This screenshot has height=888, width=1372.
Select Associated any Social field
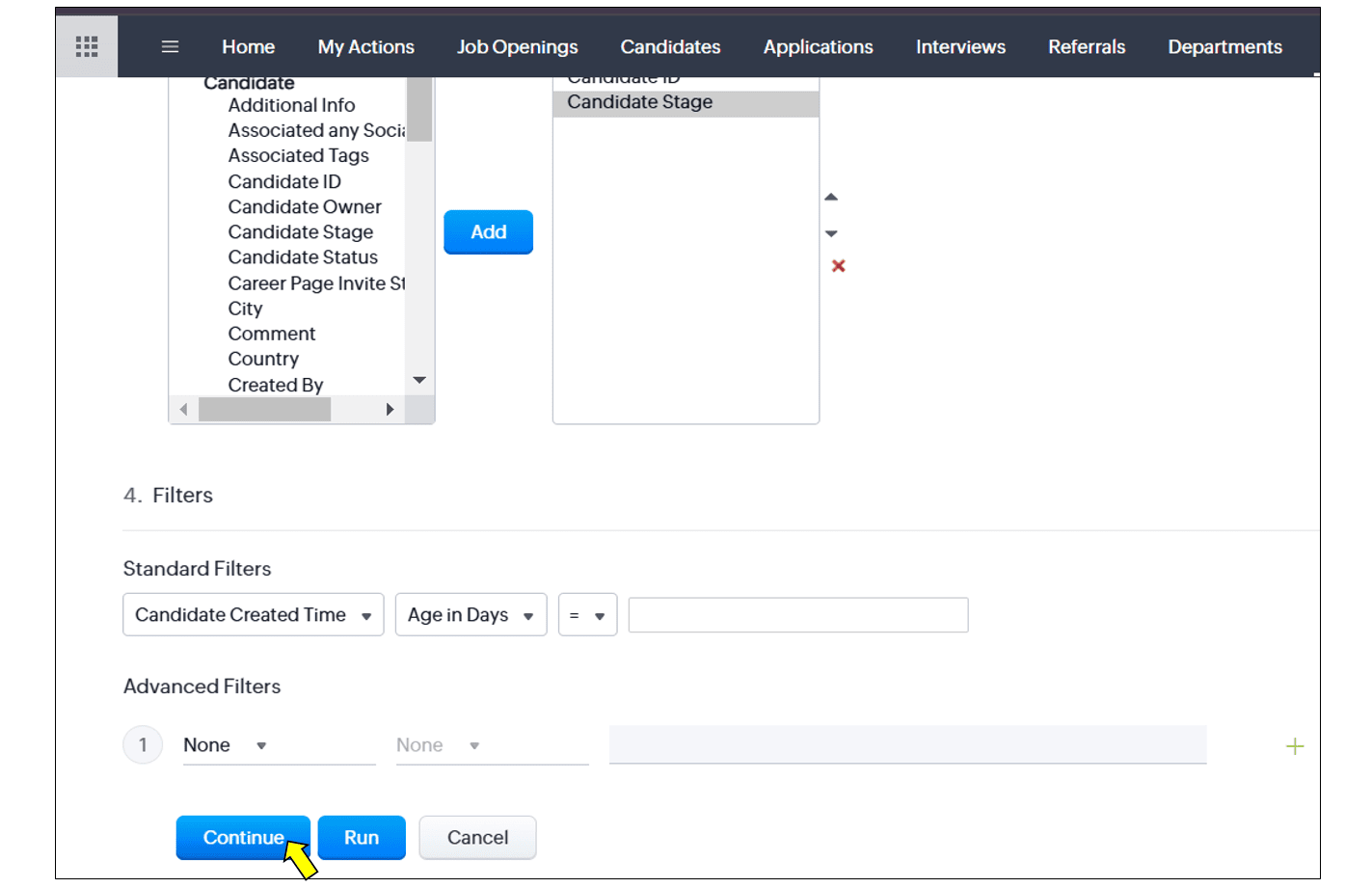point(316,130)
